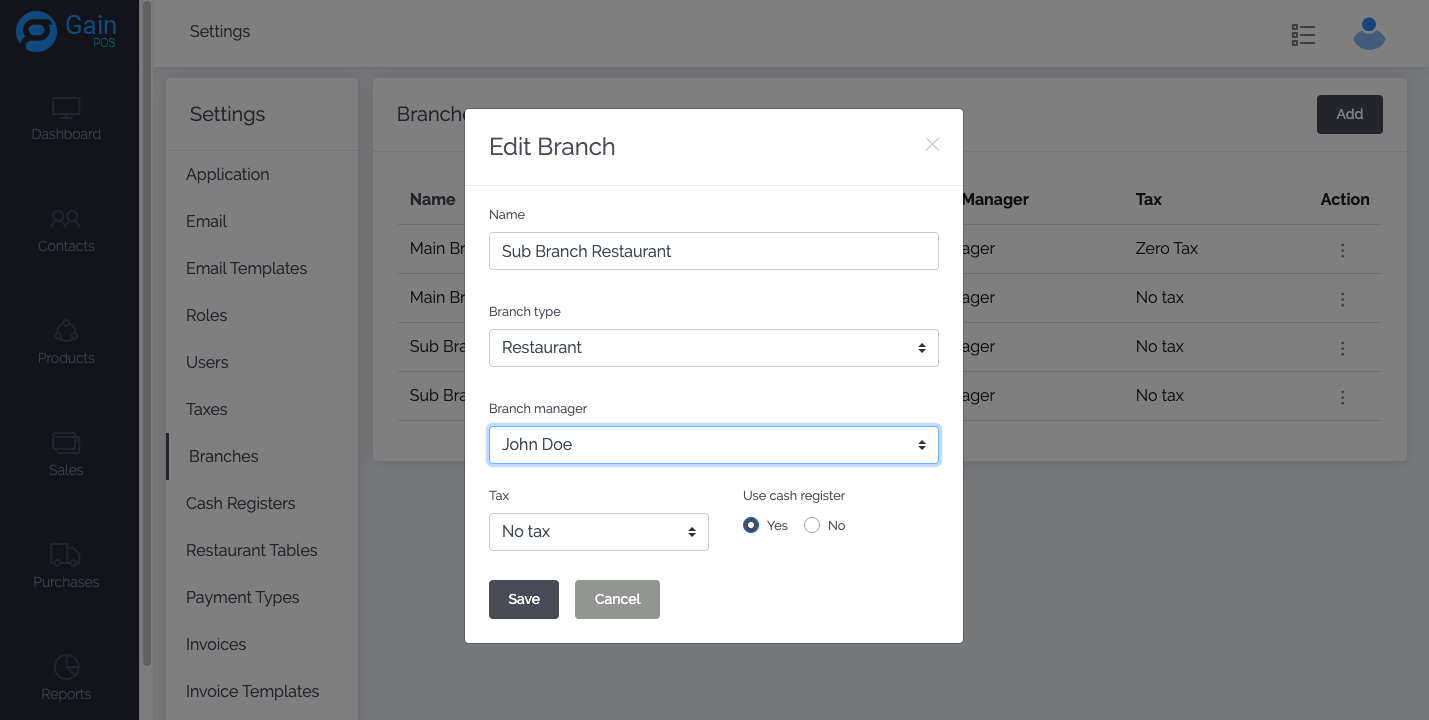Expand the Tax dropdown in dialog
This screenshot has height=720, width=1429.
pos(598,532)
